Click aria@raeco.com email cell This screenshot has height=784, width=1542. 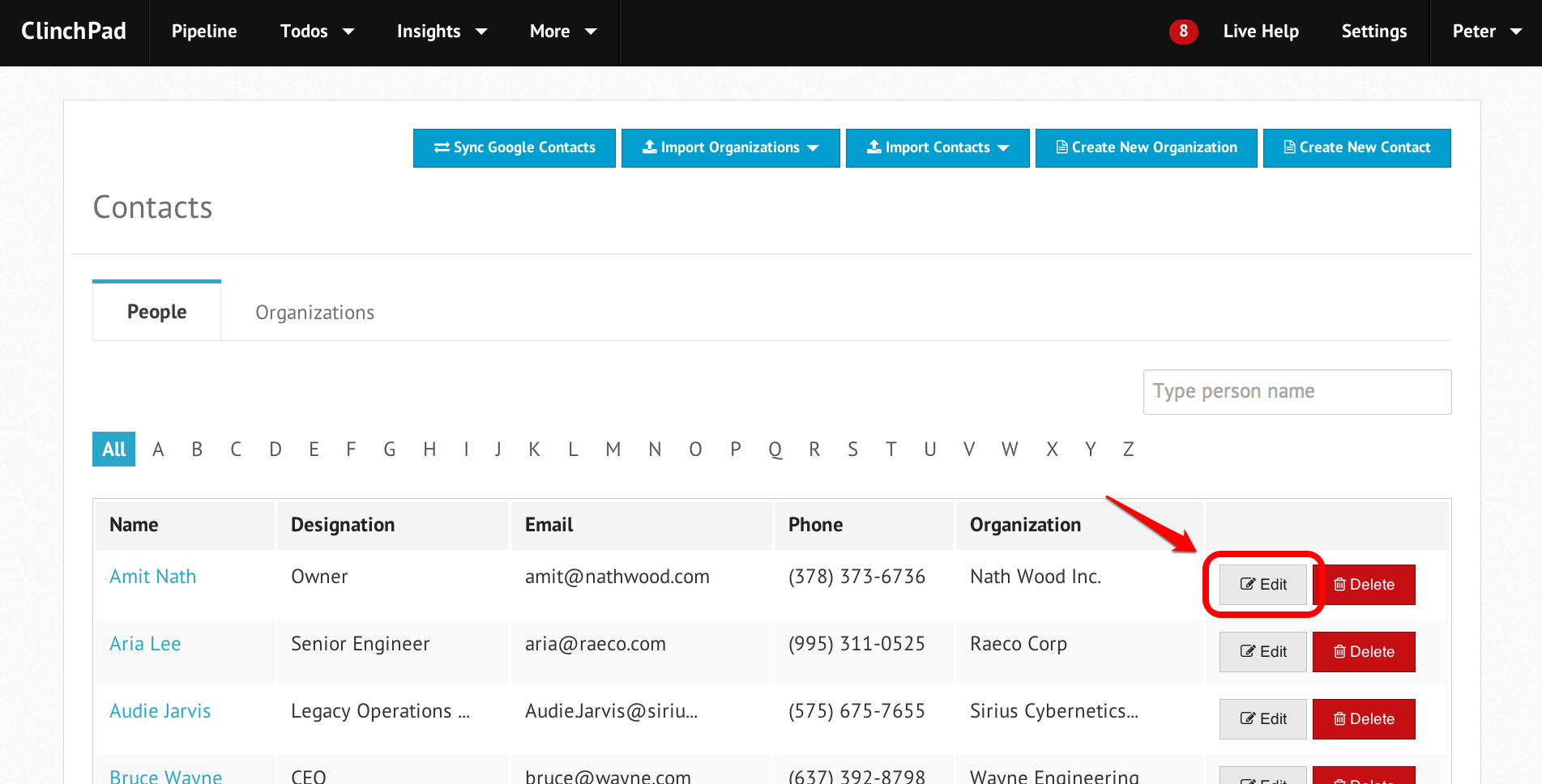596,644
